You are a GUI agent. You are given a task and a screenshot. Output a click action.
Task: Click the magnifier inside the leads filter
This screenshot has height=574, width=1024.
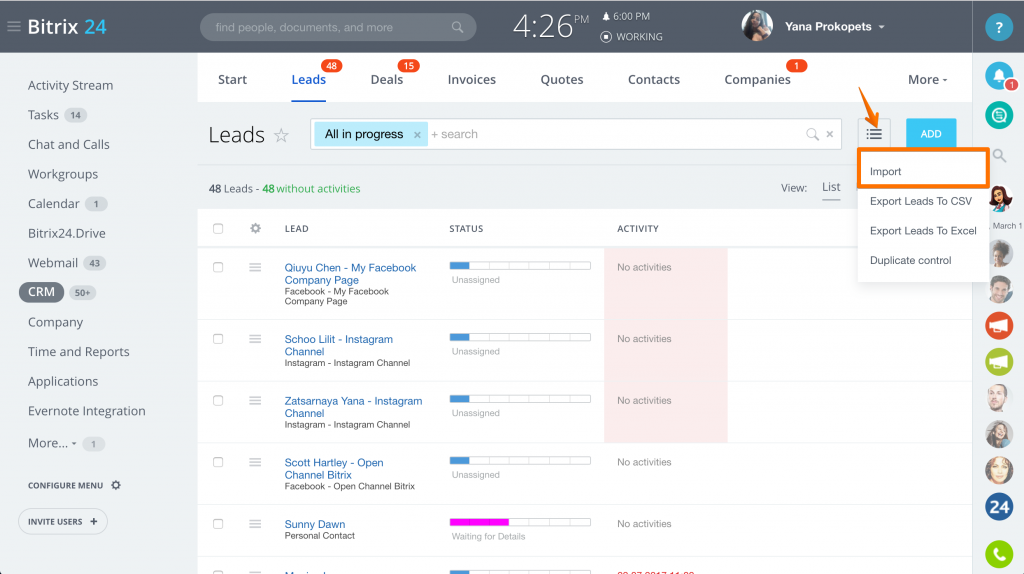click(812, 134)
